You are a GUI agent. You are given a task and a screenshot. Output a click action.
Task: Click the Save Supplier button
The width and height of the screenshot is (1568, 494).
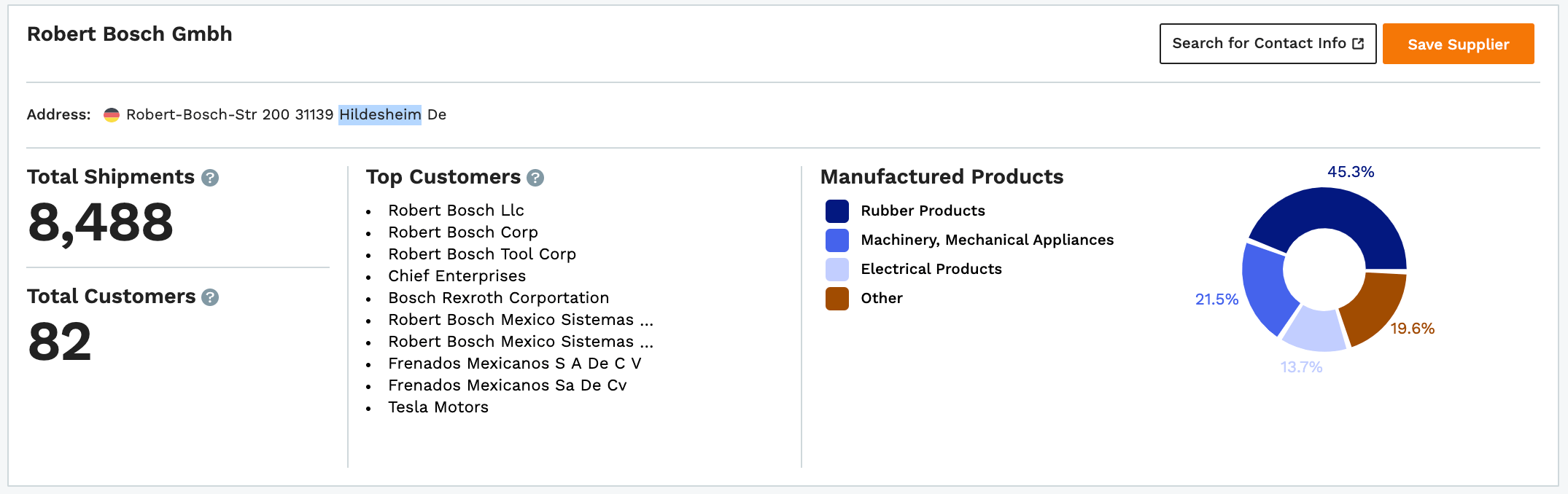(x=1458, y=44)
